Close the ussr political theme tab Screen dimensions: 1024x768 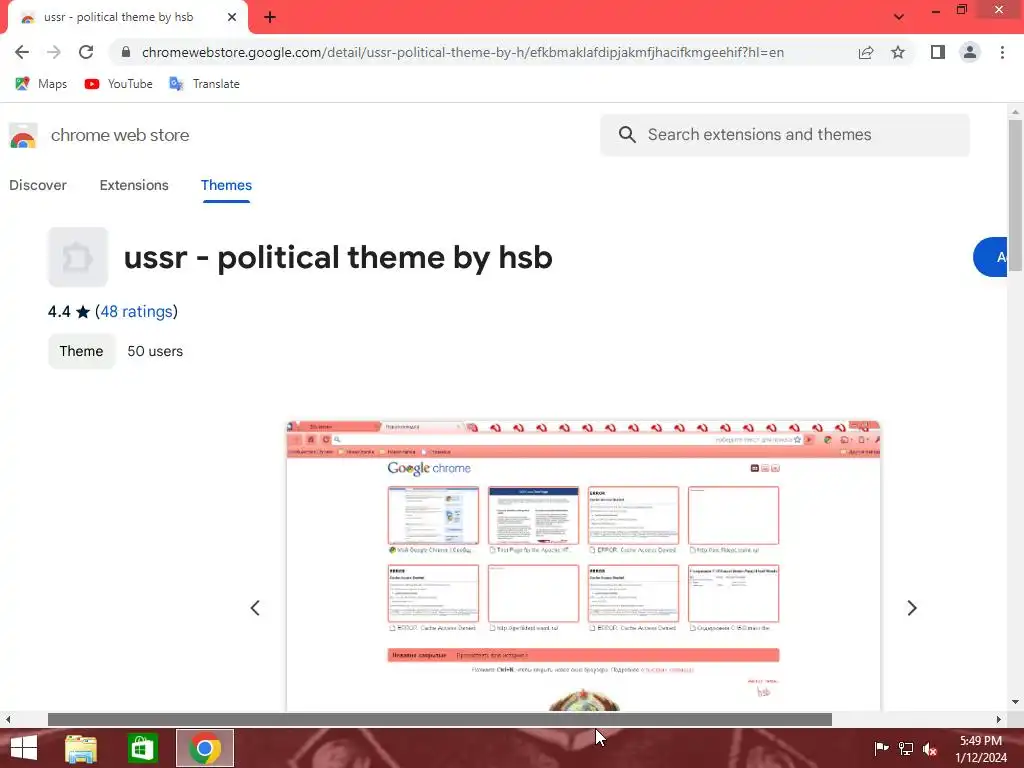[232, 18]
